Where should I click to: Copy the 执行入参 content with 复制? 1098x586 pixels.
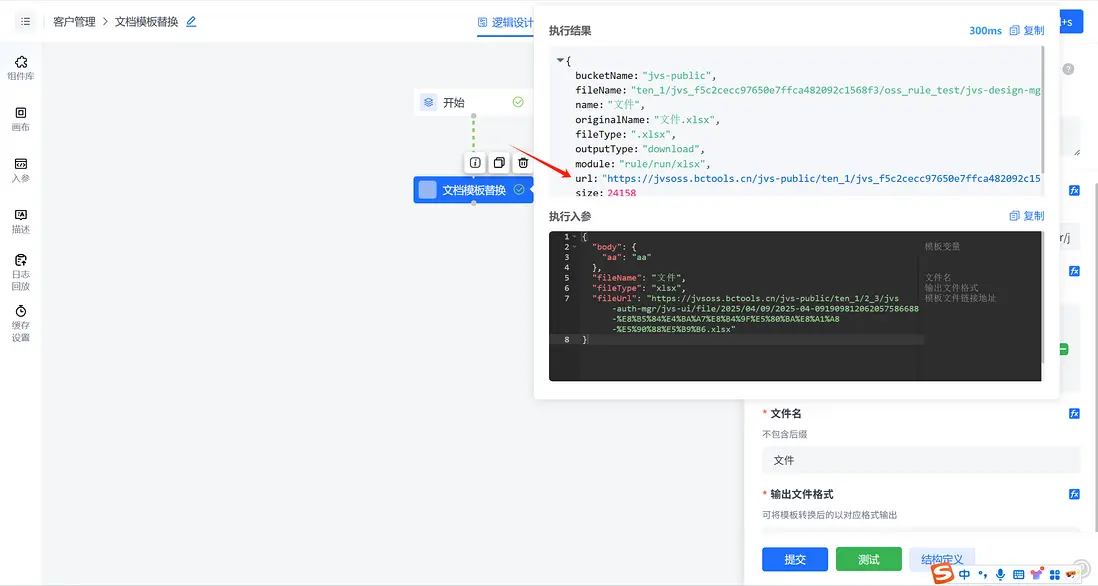[1027, 216]
